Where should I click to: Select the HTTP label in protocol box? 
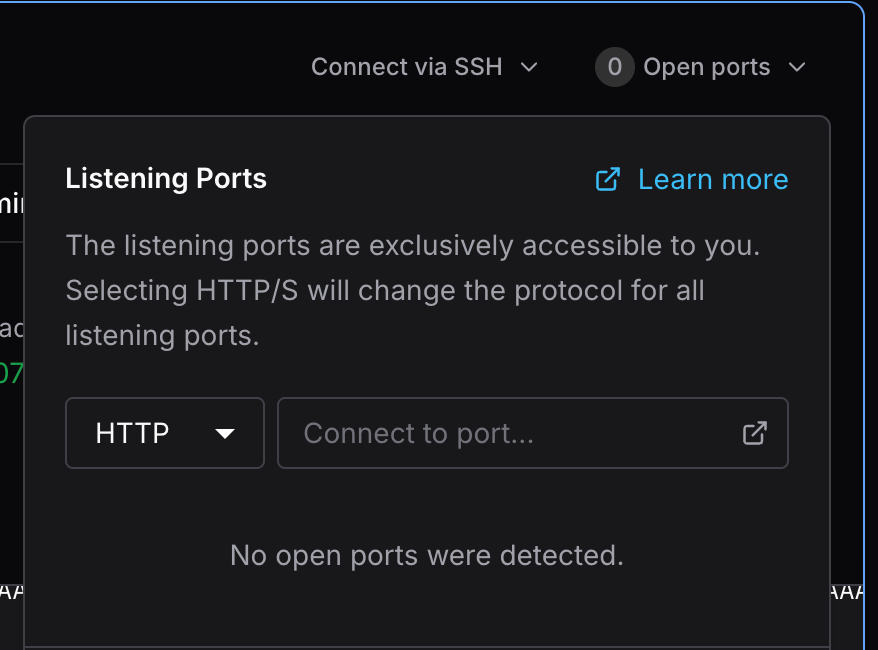pyautogui.click(x=132, y=433)
